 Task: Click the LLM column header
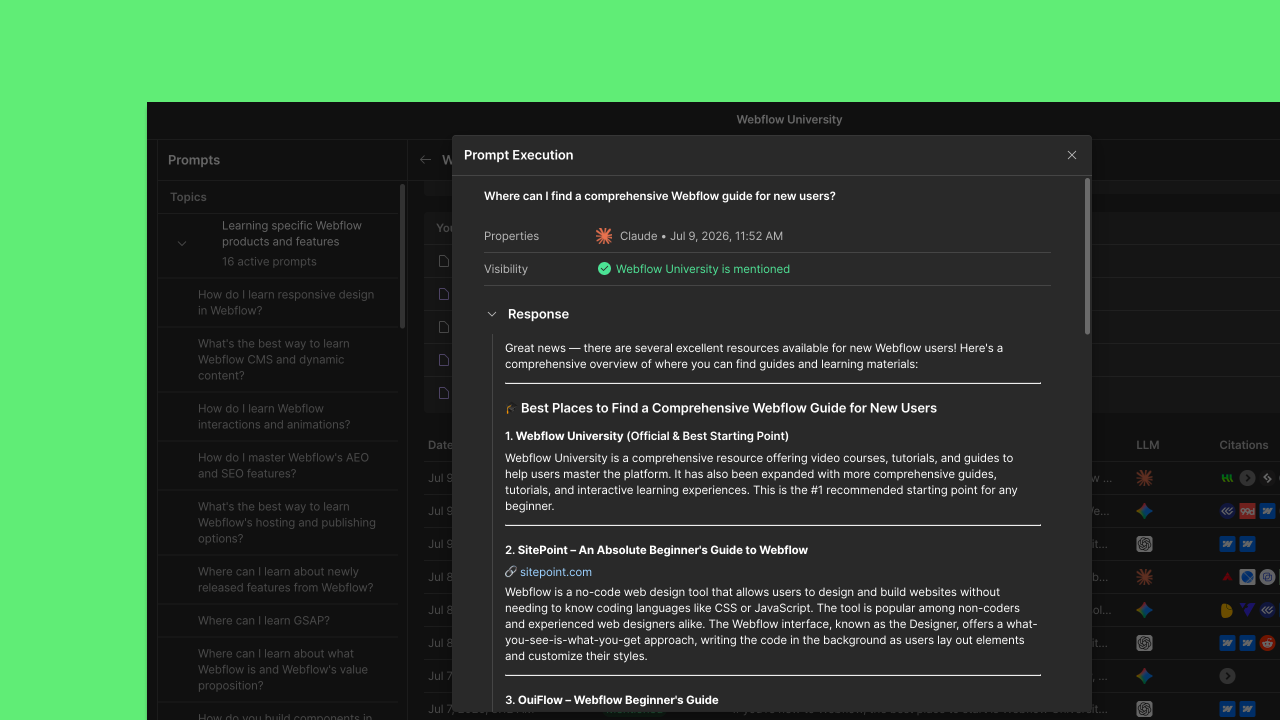click(1147, 445)
